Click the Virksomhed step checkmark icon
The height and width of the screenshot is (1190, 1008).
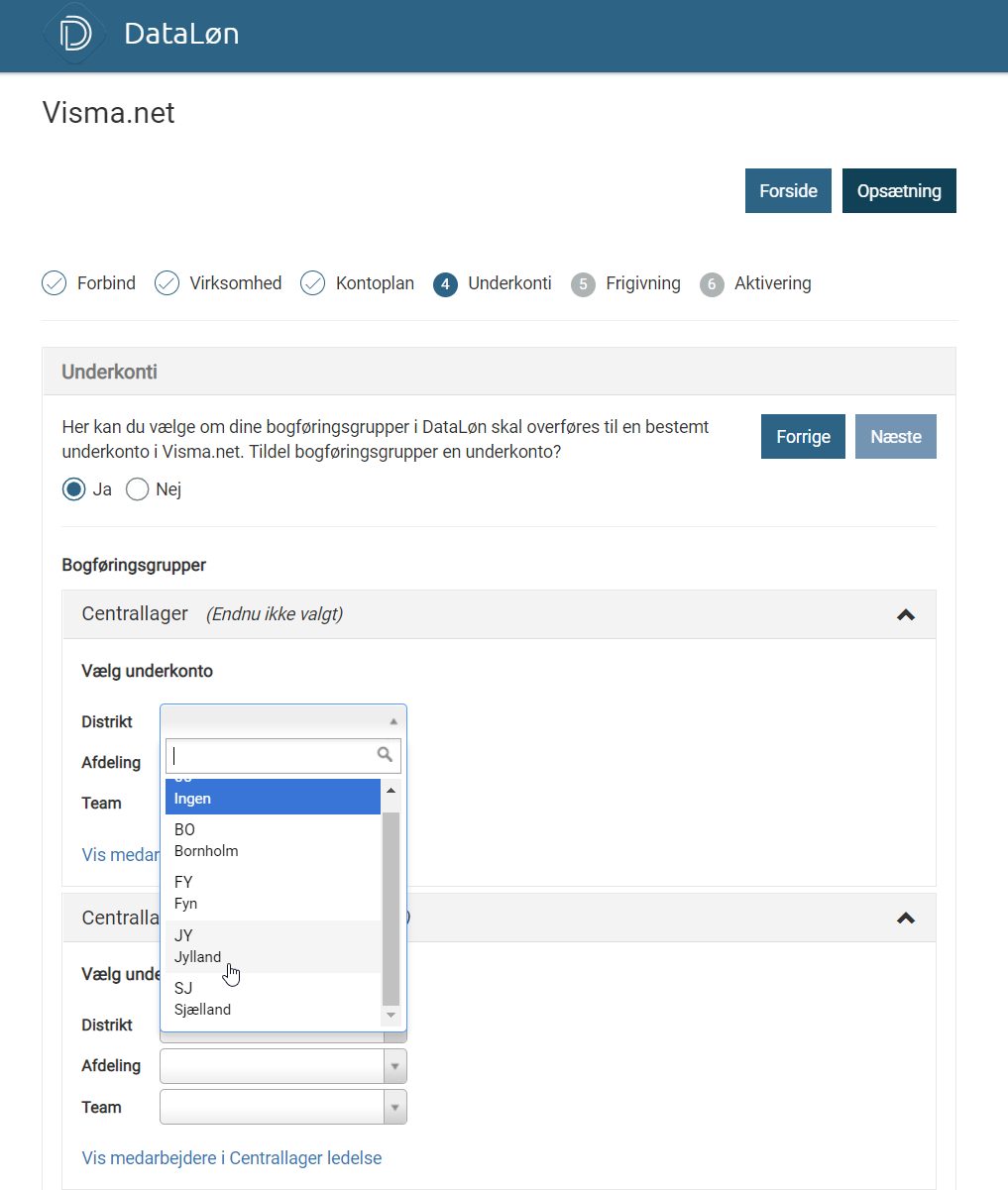click(x=167, y=283)
